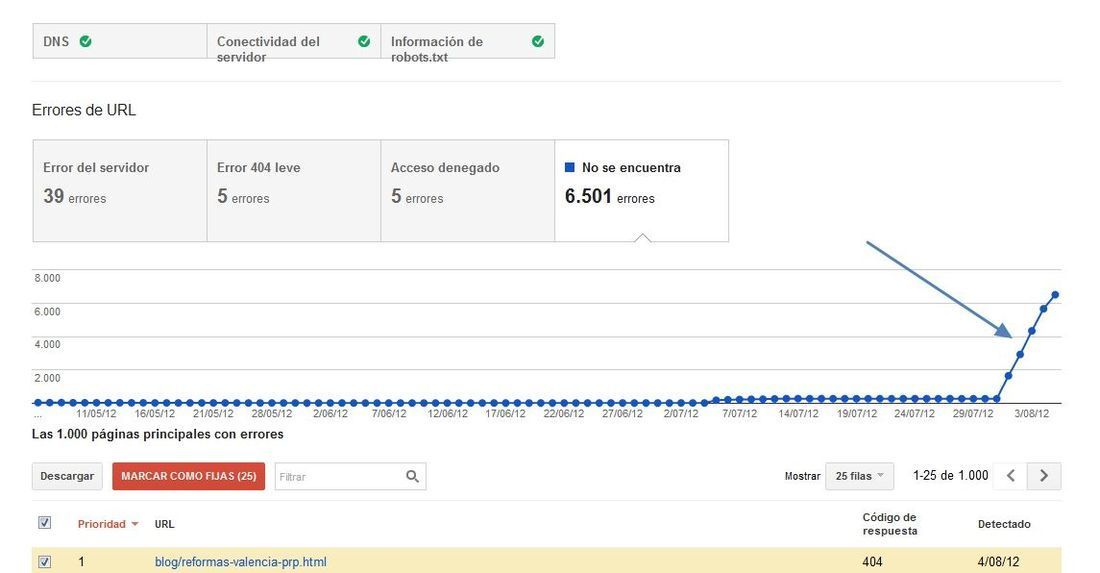Open blog/reformas-valencia-prp.html link

[x=241, y=562]
